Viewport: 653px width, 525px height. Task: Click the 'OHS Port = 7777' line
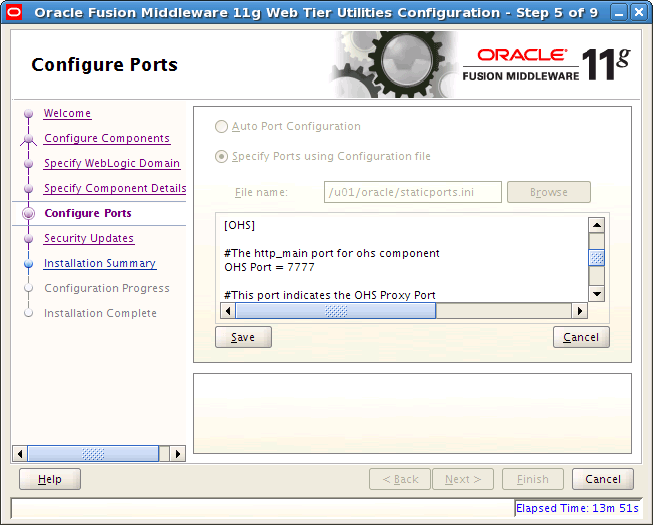coord(269,267)
